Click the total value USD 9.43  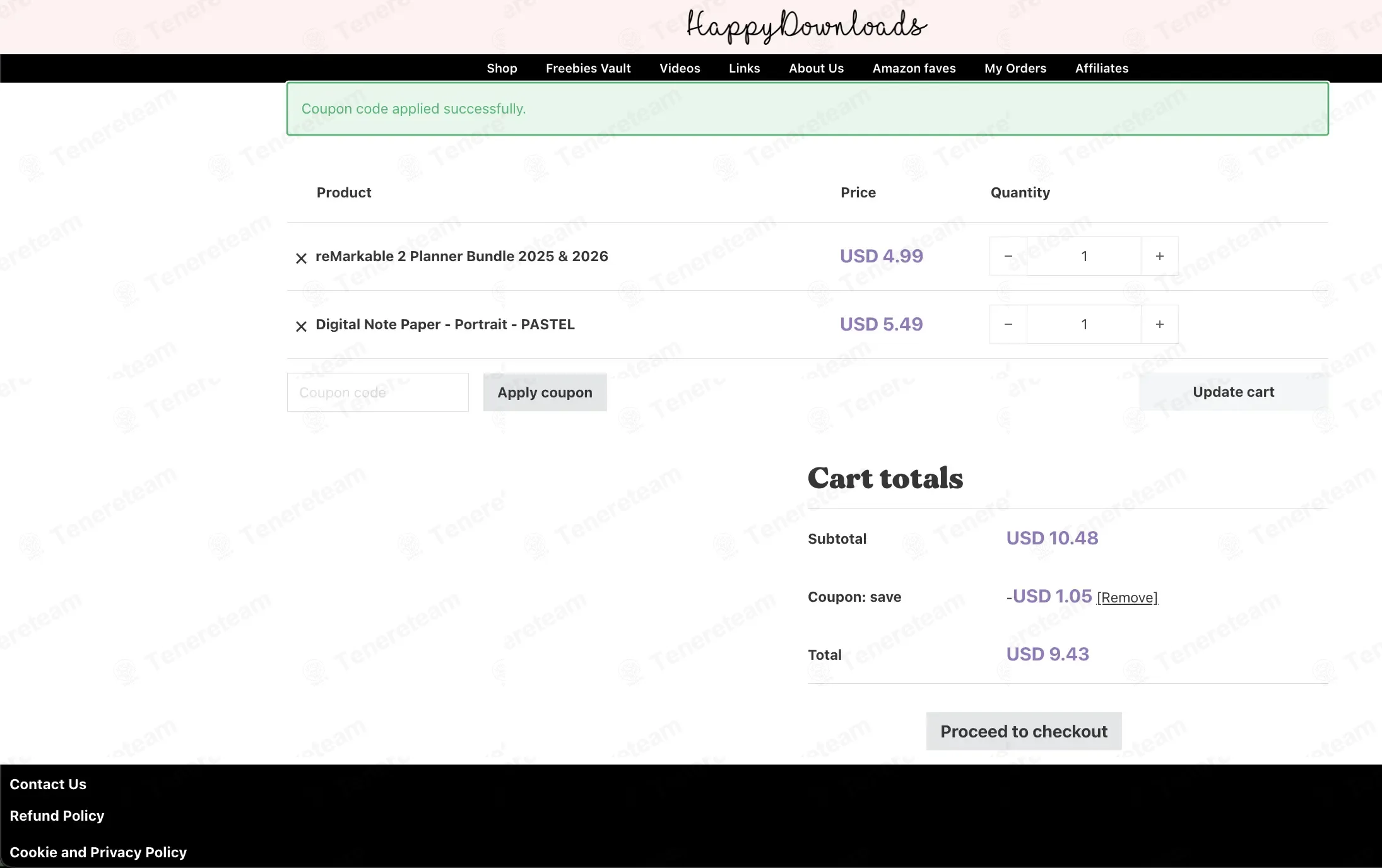tap(1048, 654)
